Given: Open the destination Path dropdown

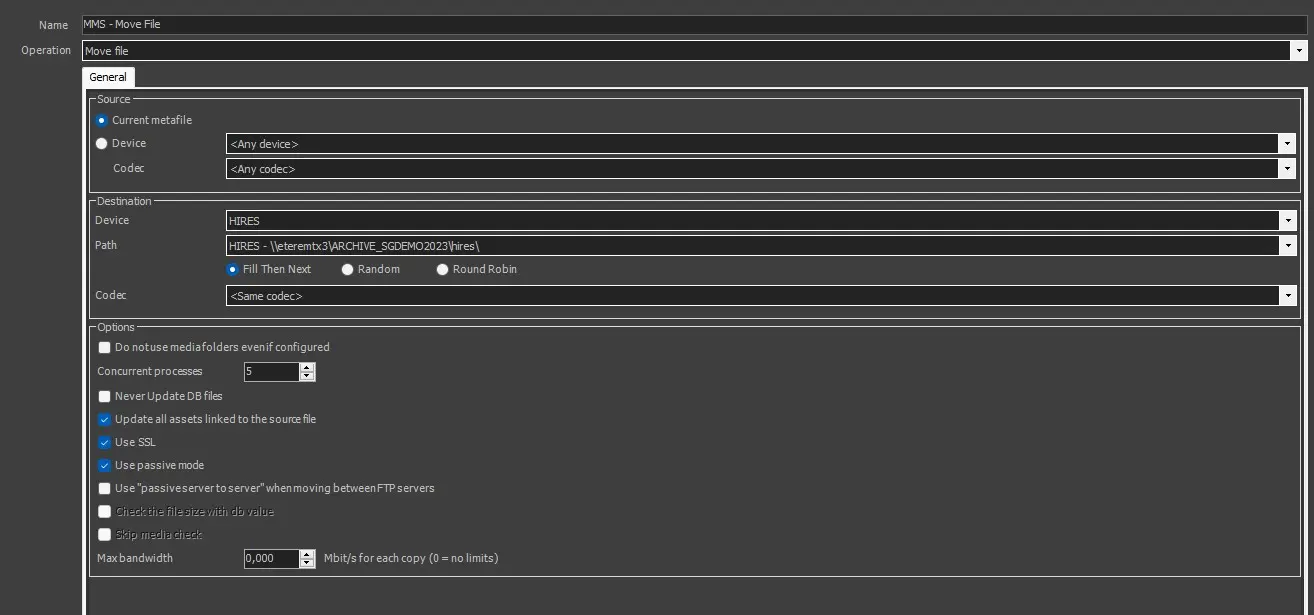Looking at the screenshot, I should 1288,246.
